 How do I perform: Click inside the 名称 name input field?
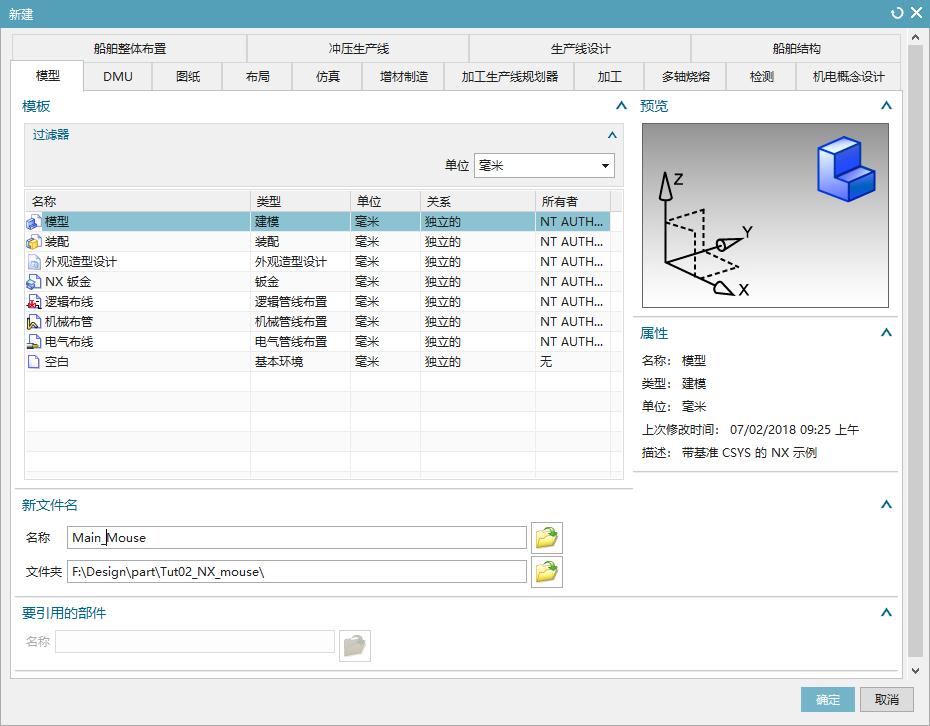coord(295,537)
